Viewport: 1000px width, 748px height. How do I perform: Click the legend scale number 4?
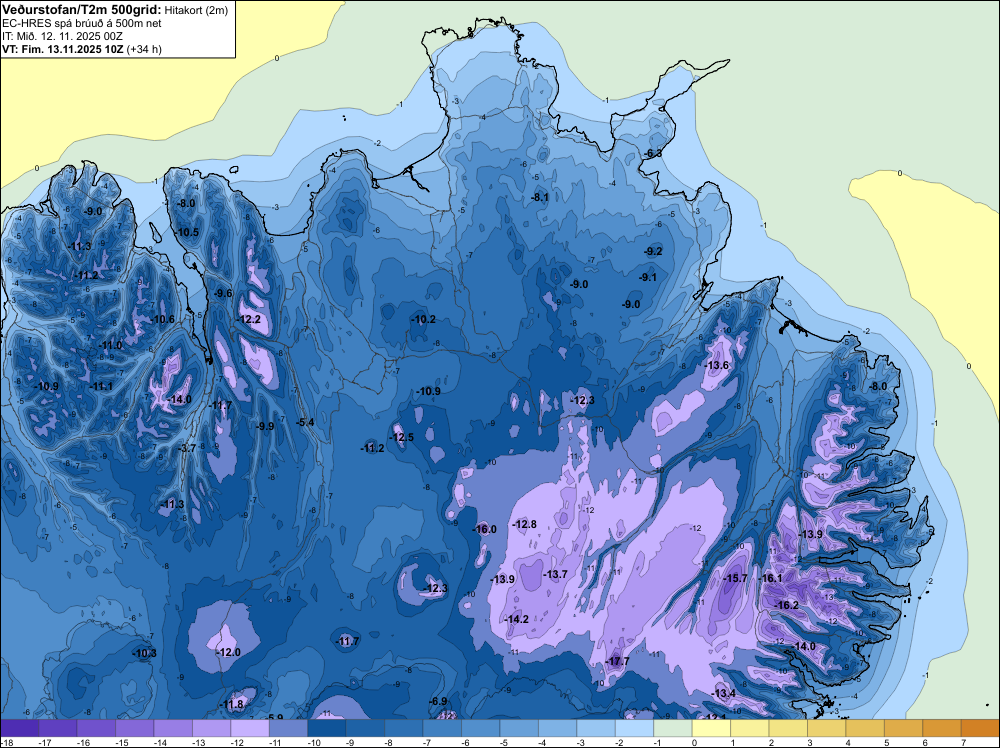(x=848, y=742)
